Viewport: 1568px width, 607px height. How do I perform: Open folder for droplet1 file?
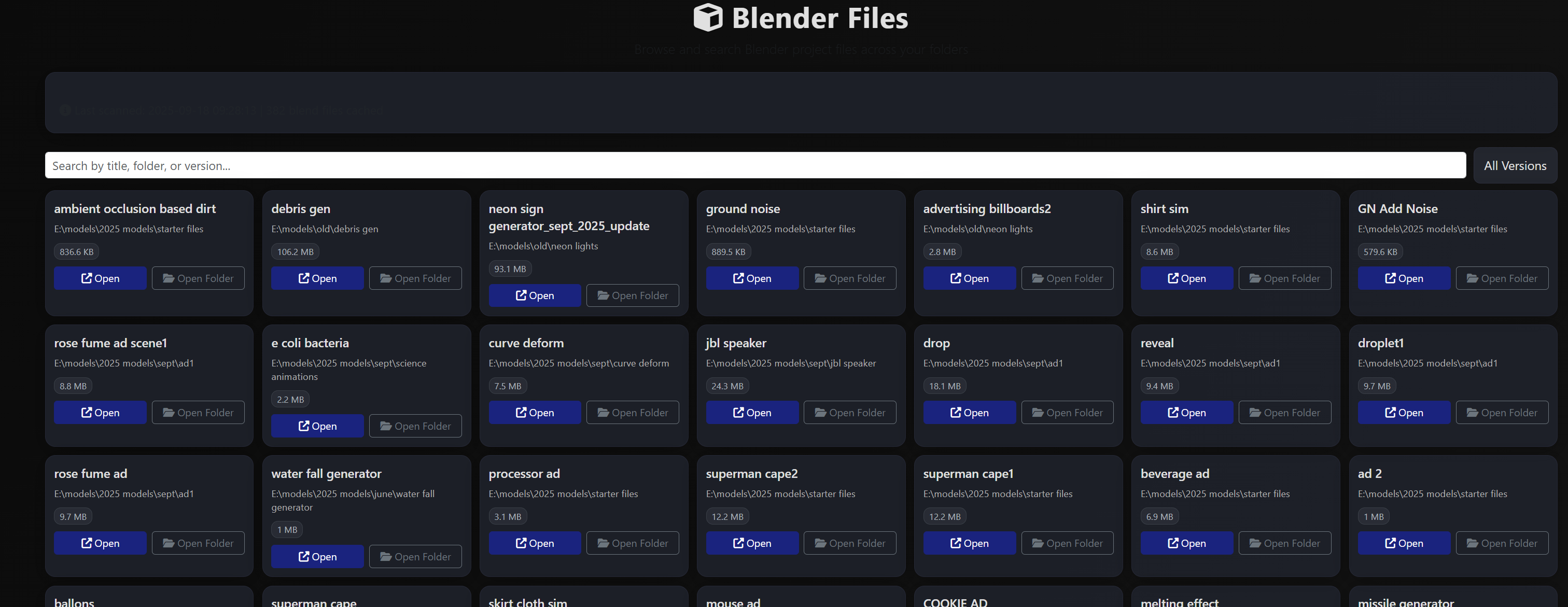click(1502, 413)
